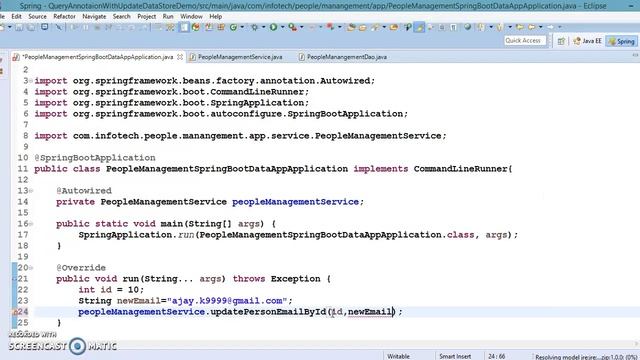Click the email string ajay.k9999@gmail.com
The image size is (640, 360).
227,301
